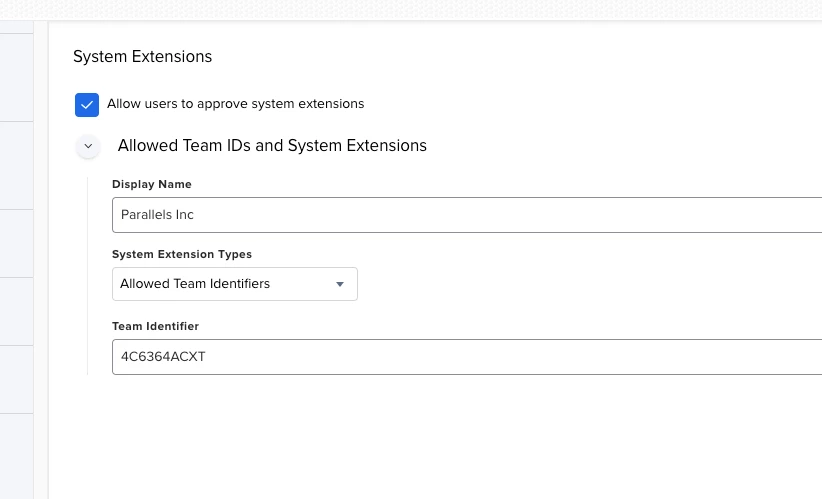Screen dimensions: 822x499
Task: Click the 'Parallels Inc' text in Display Name
Action: [158, 215]
